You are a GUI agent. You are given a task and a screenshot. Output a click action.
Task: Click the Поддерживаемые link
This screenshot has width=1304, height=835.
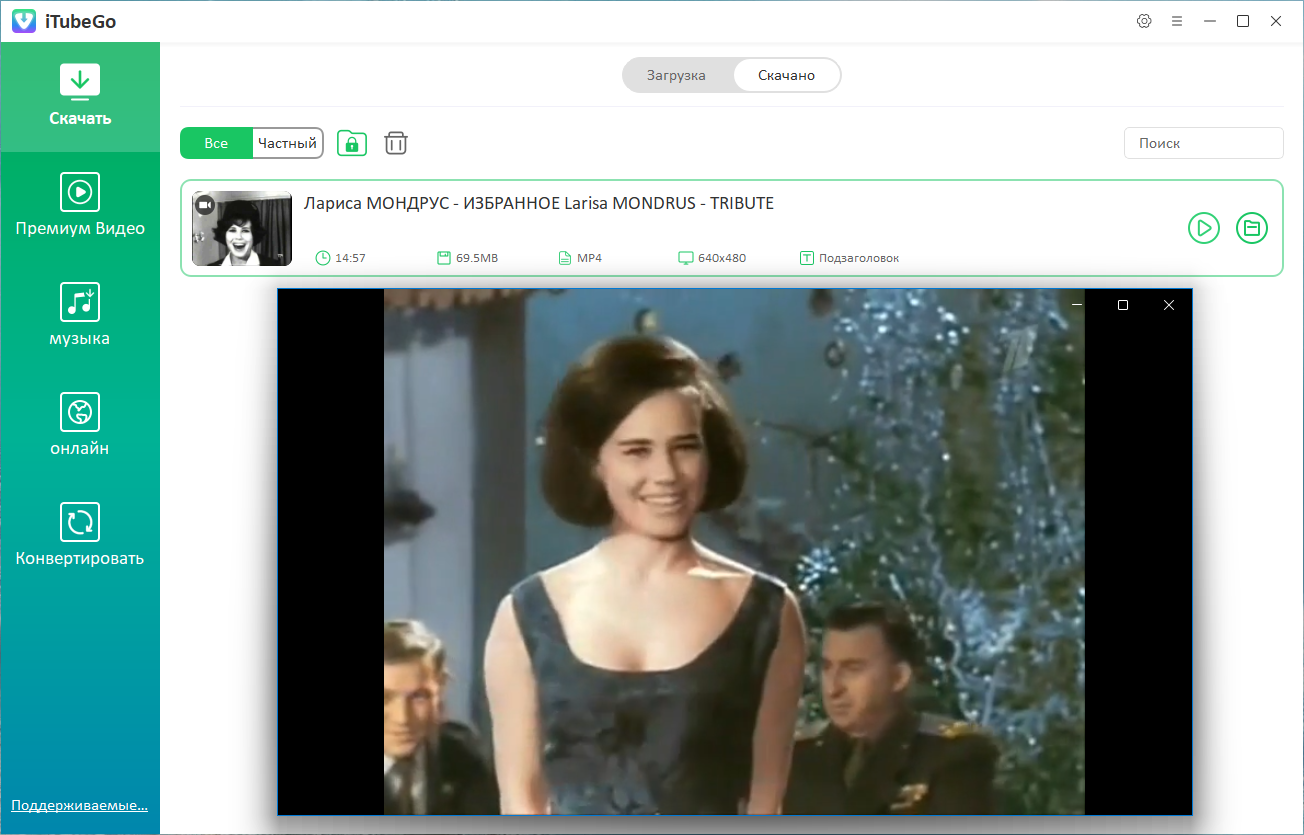80,805
